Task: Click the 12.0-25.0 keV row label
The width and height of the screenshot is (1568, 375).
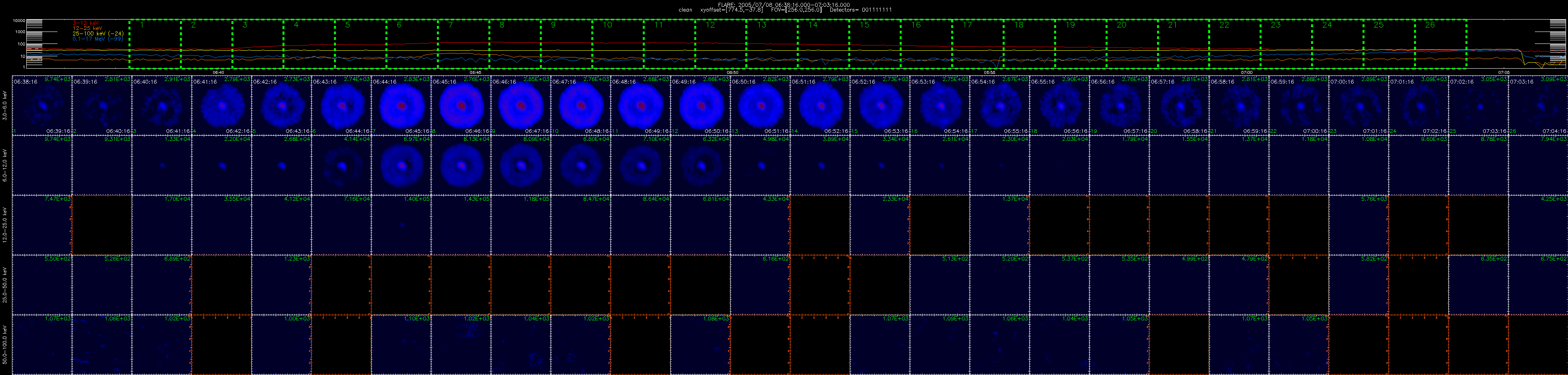Action: click(x=5, y=225)
